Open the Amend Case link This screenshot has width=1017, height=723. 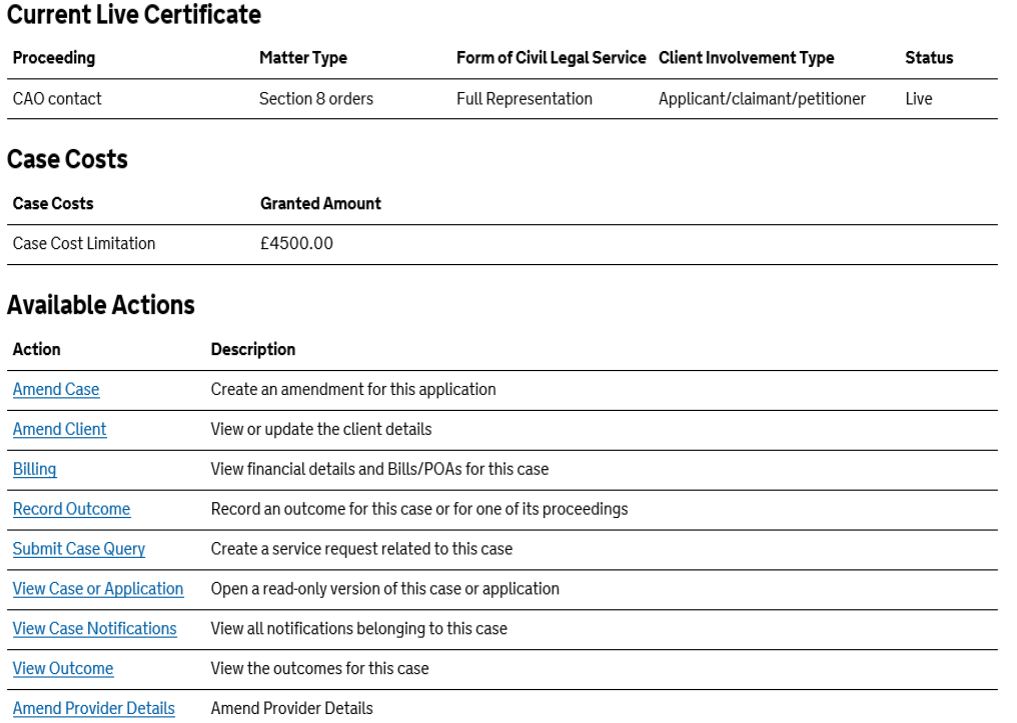(56, 389)
